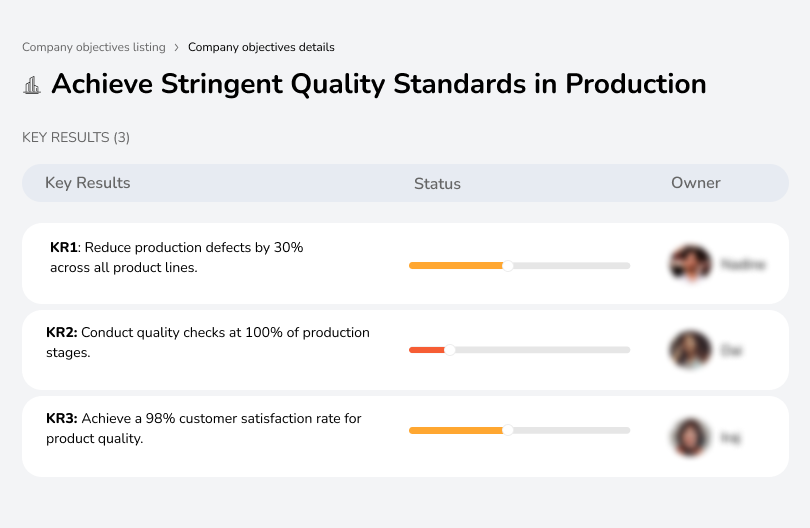Screen dimensions: 810x528
Task: Open the KR2 owner's avatar photo
Action: [689, 350]
